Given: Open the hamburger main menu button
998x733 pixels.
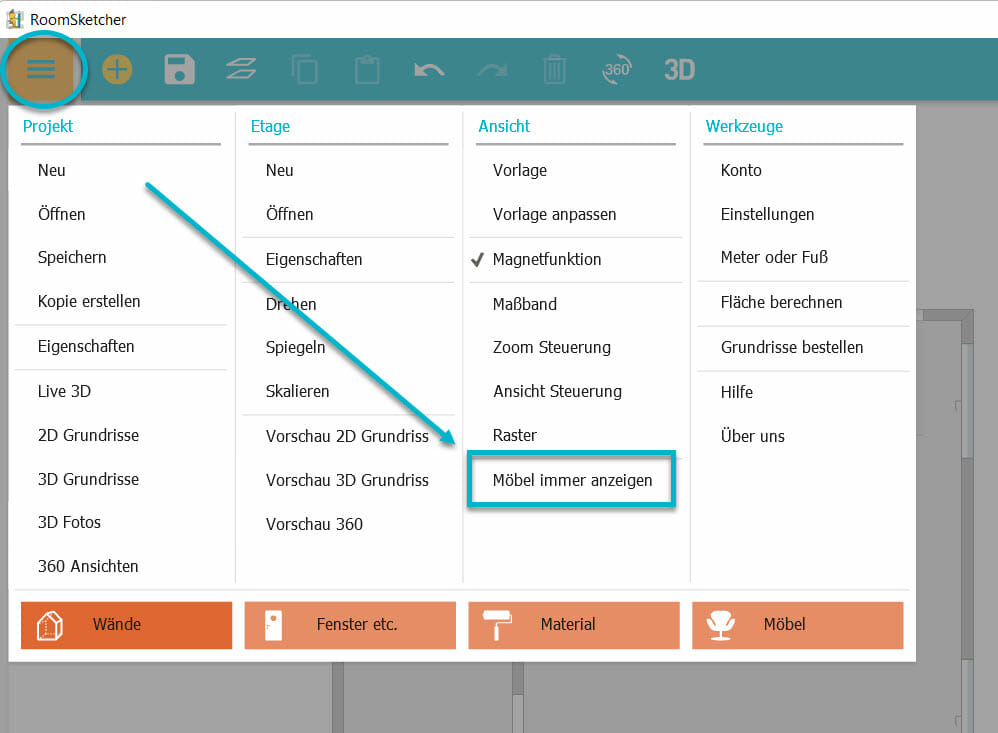Looking at the screenshot, I should pos(41,69).
